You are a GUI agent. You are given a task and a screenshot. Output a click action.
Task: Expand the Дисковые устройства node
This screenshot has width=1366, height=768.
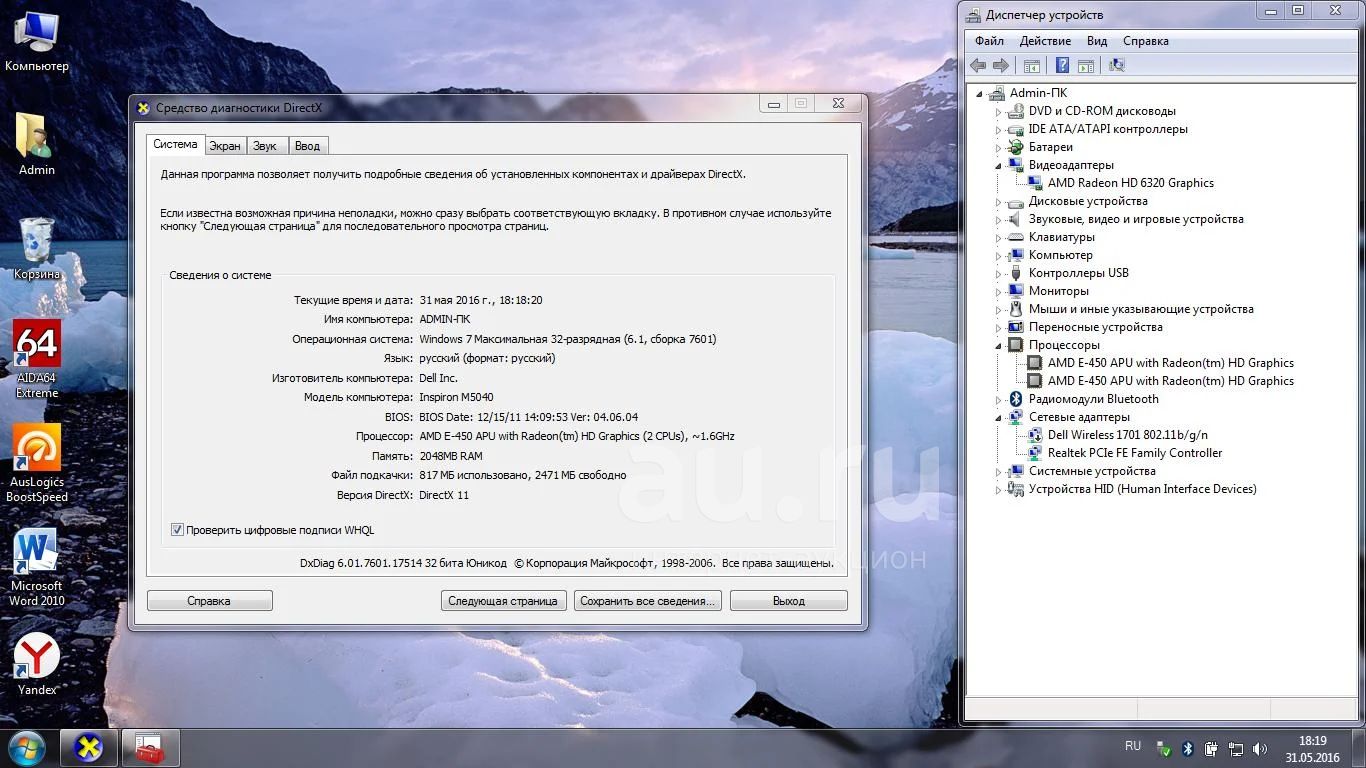tap(998, 201)
